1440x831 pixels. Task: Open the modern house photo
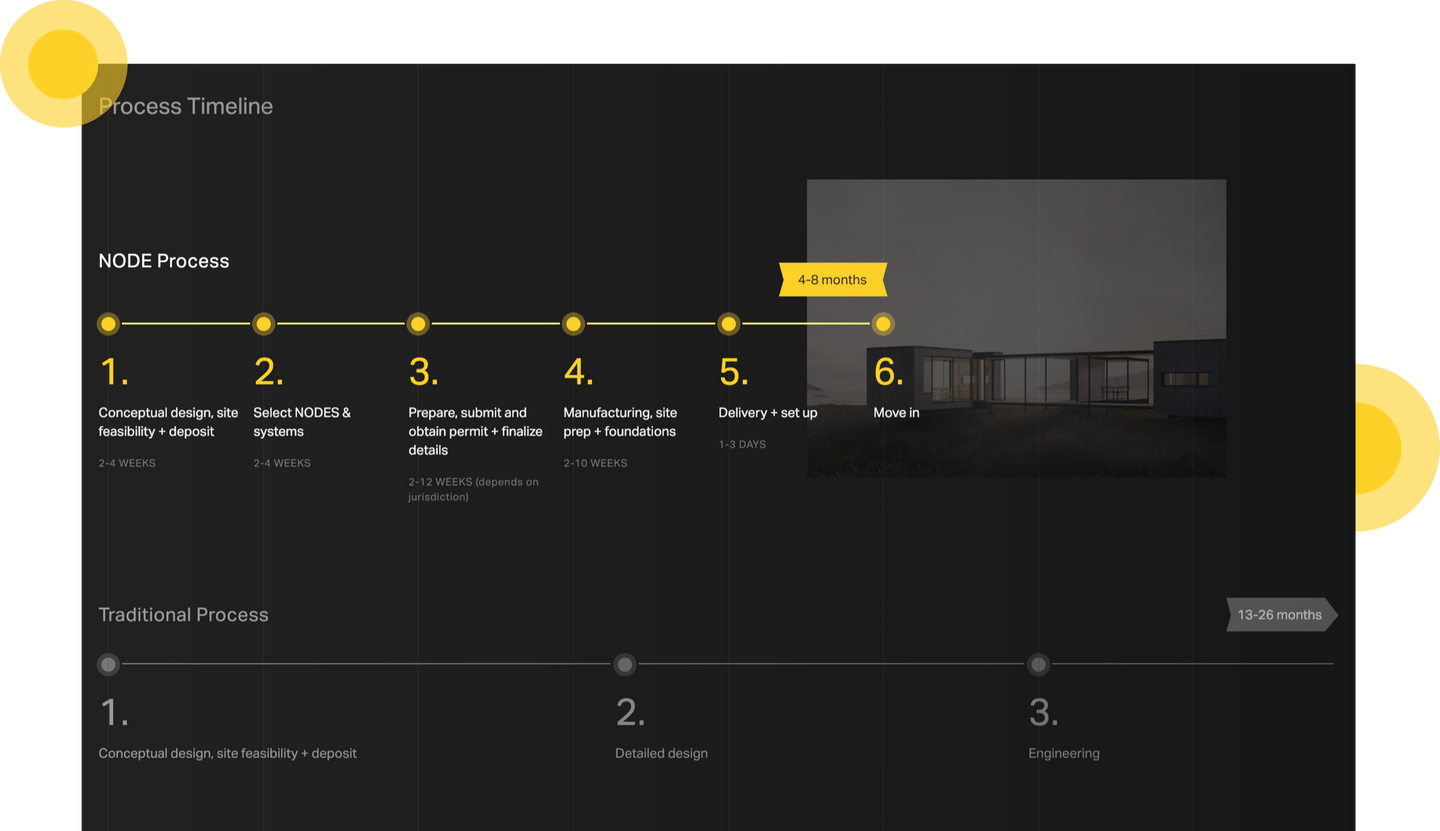point(1016,328)
